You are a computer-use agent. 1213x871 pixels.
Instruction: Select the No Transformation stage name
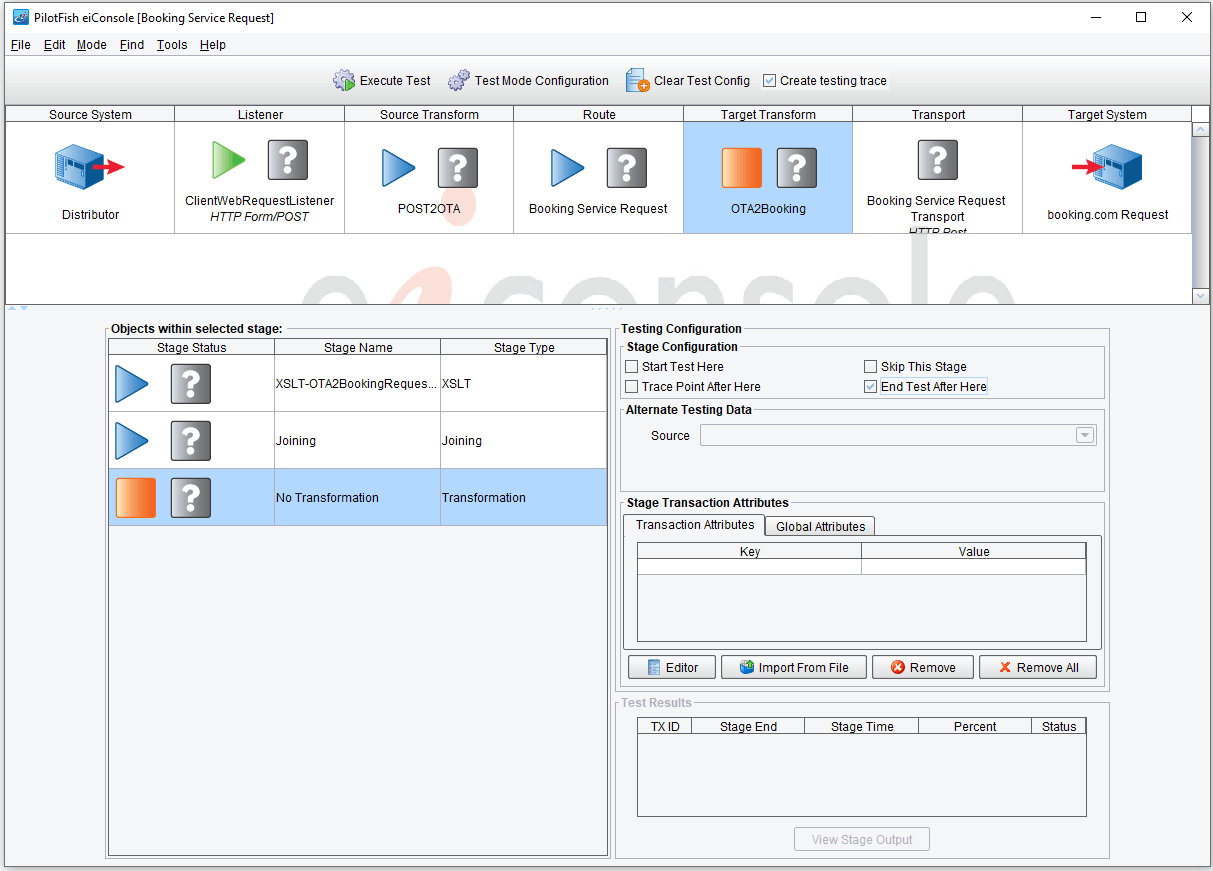pos(357,498)
